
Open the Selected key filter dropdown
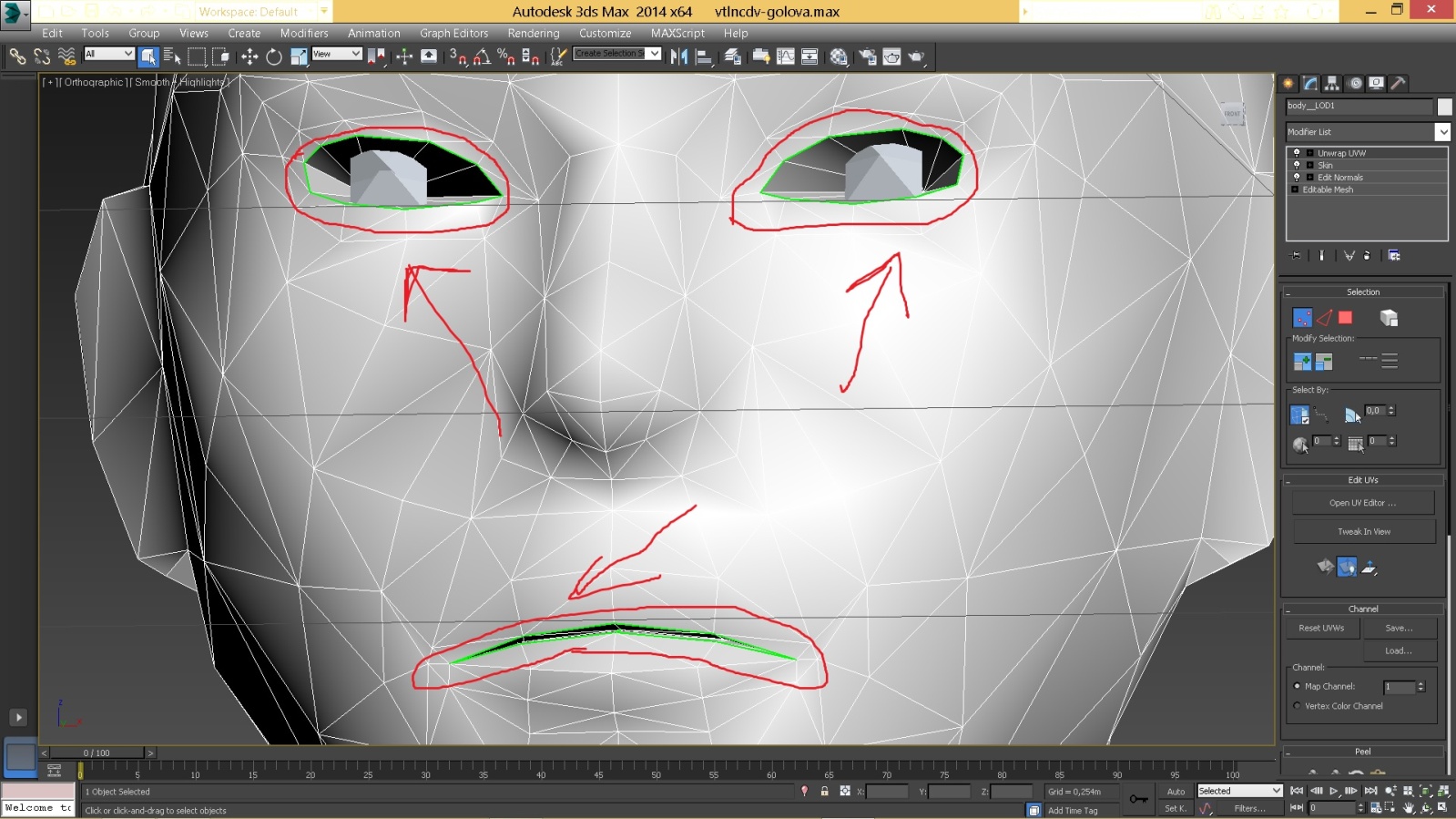pyautogui.click(x=1239, y=791)
